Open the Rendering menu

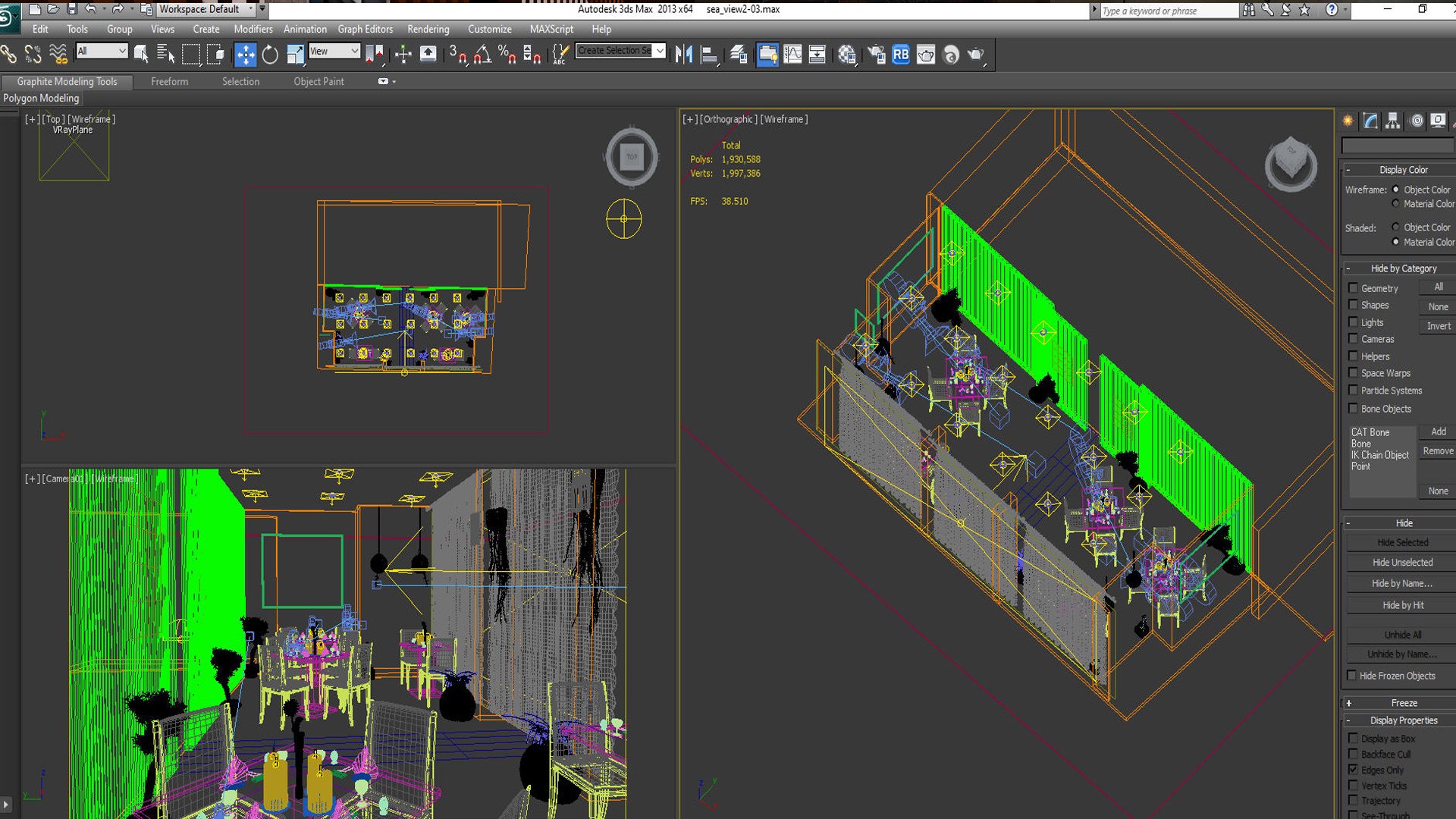coord(428,29)
